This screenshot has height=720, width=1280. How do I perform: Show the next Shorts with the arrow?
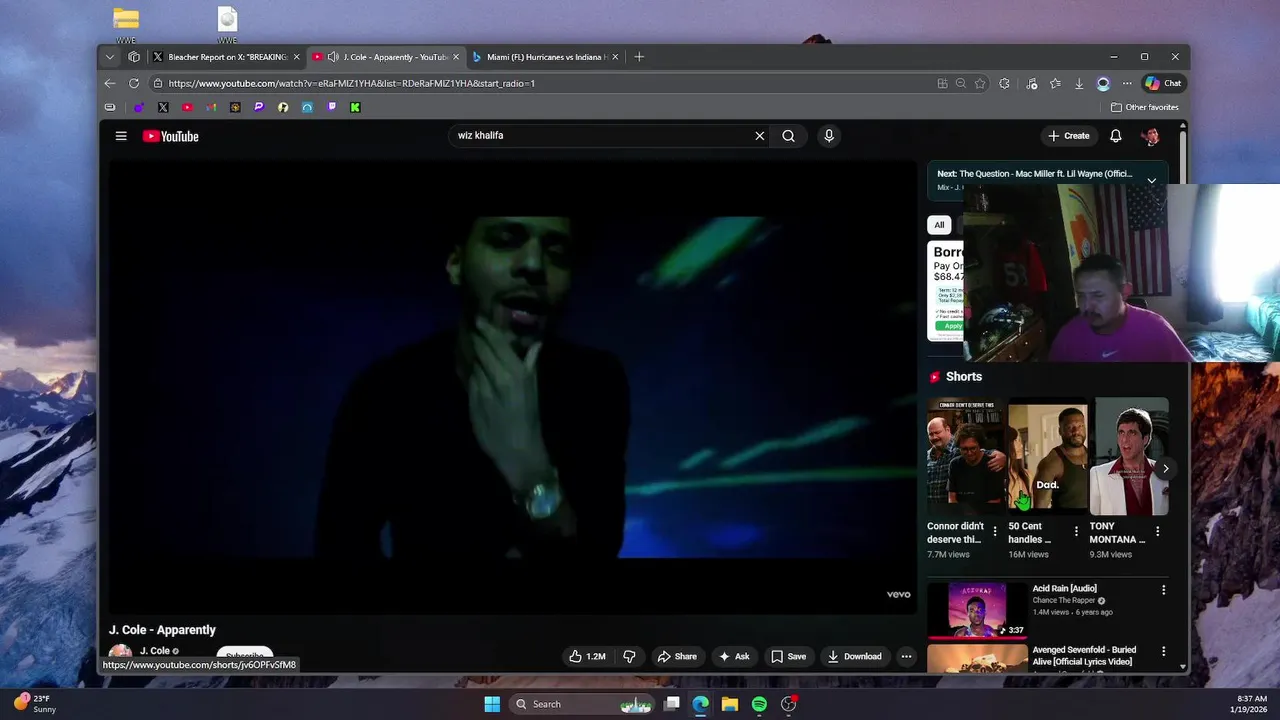tap(1165, 468)
